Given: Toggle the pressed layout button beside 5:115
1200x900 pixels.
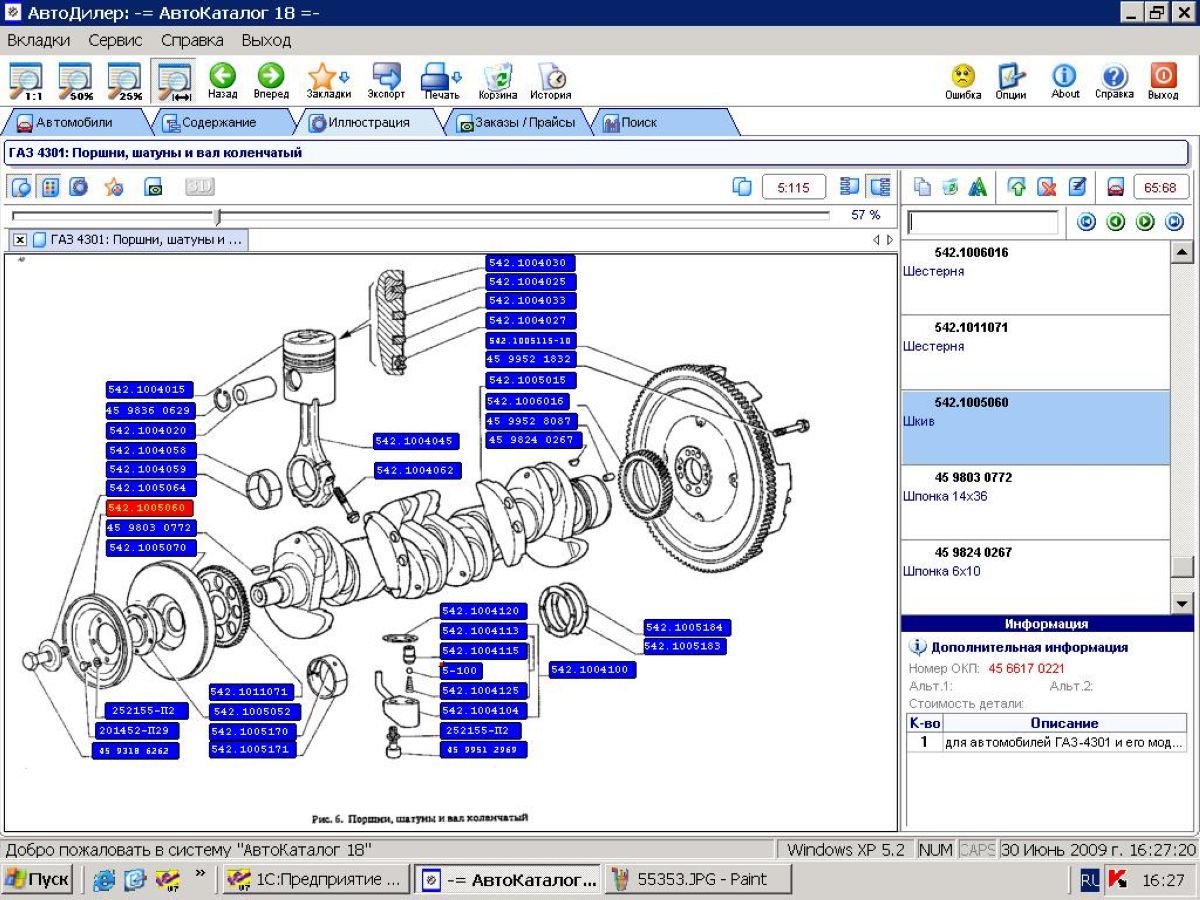Looking at the screenshot, I should point(880,187).
